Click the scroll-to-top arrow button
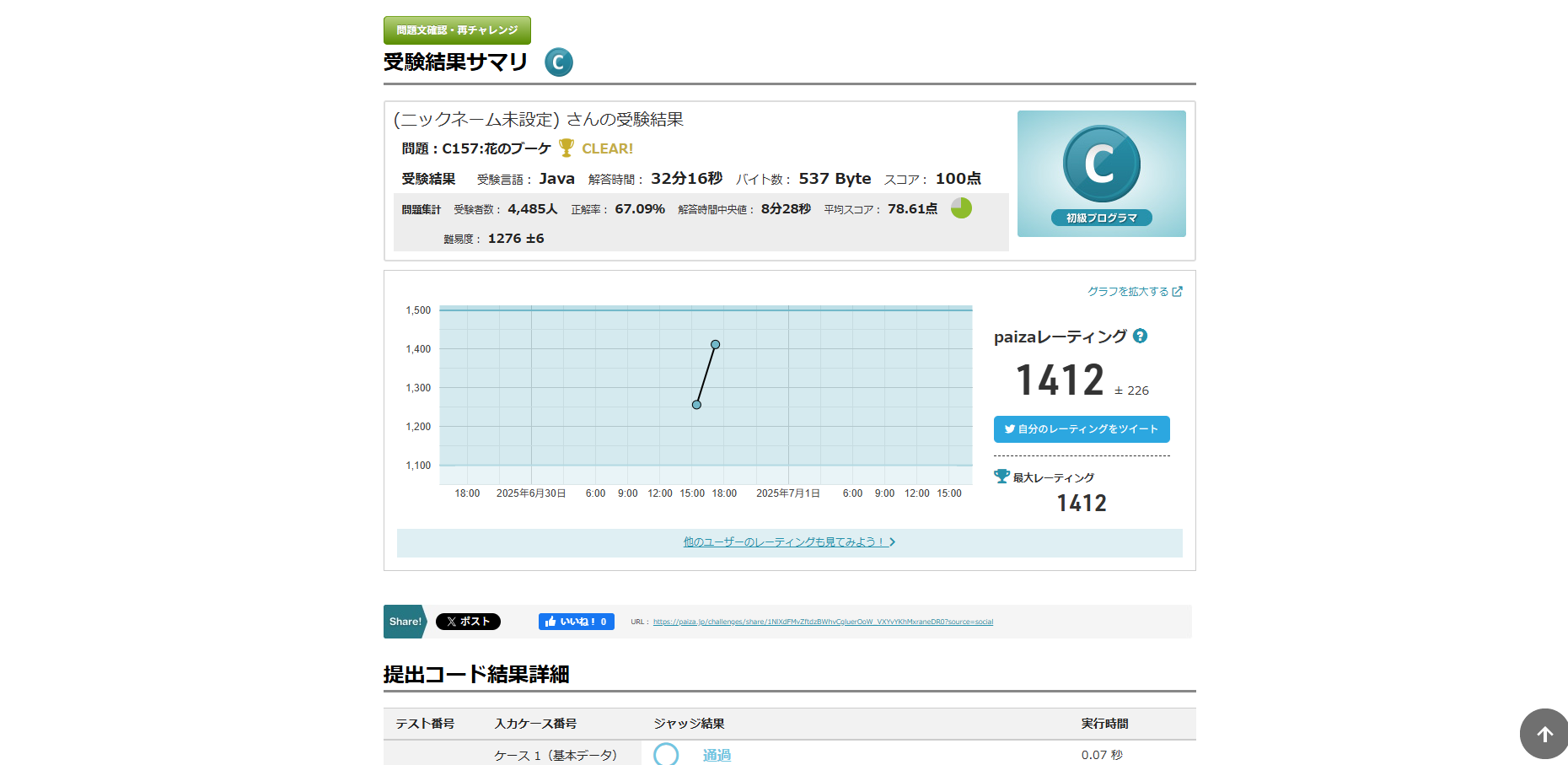Viewport: 1568px width, 765px height. coord(1544,734)
